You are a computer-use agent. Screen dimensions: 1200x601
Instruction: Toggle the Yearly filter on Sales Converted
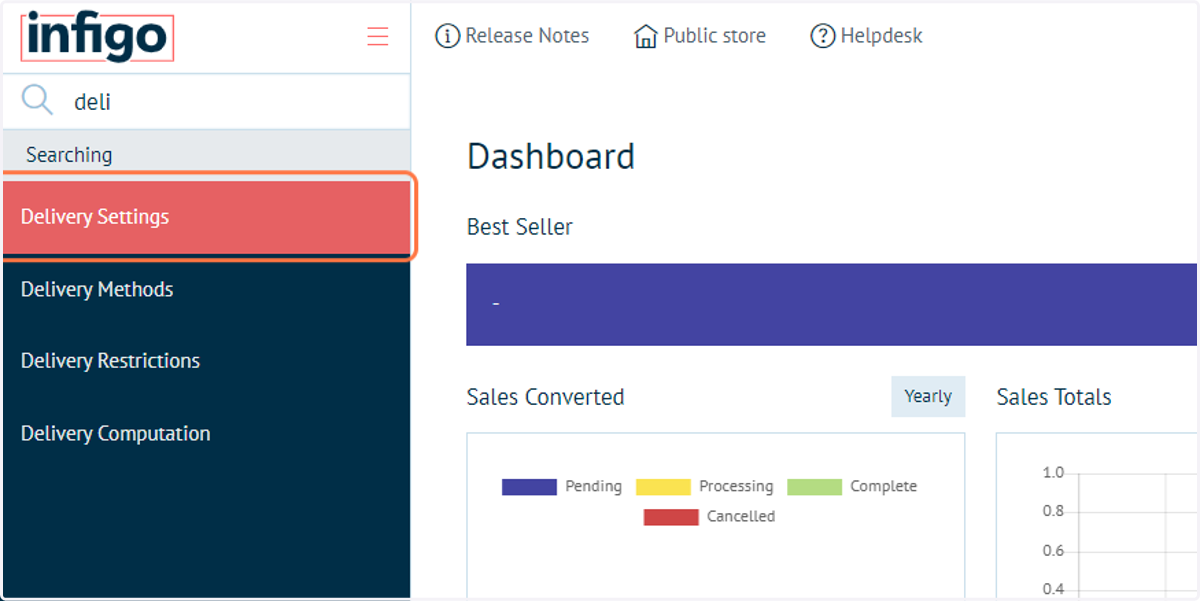(928, 396)
